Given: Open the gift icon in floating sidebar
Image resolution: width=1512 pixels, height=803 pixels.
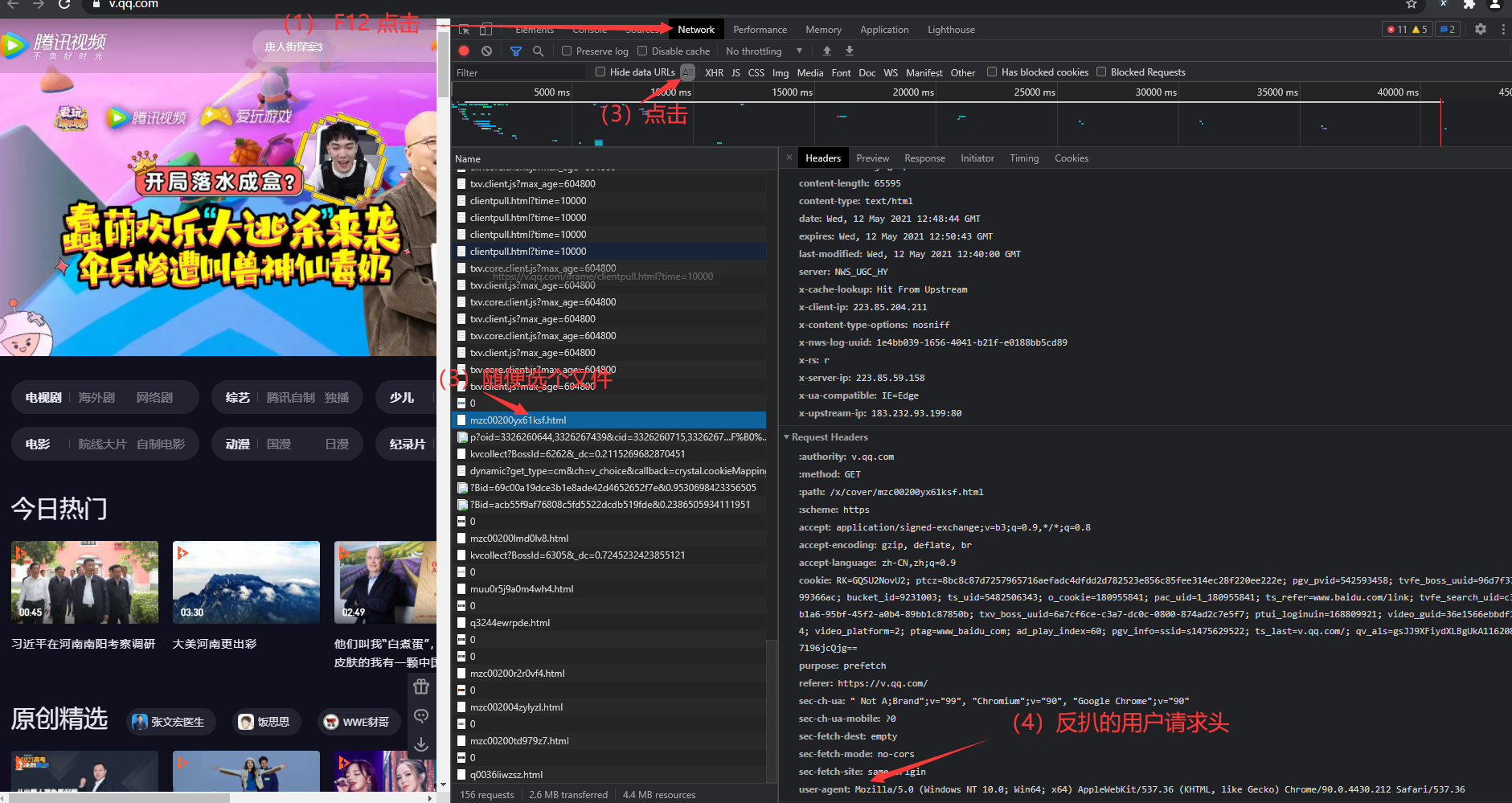Looking at the screenshot, I should tap(421, 686).
